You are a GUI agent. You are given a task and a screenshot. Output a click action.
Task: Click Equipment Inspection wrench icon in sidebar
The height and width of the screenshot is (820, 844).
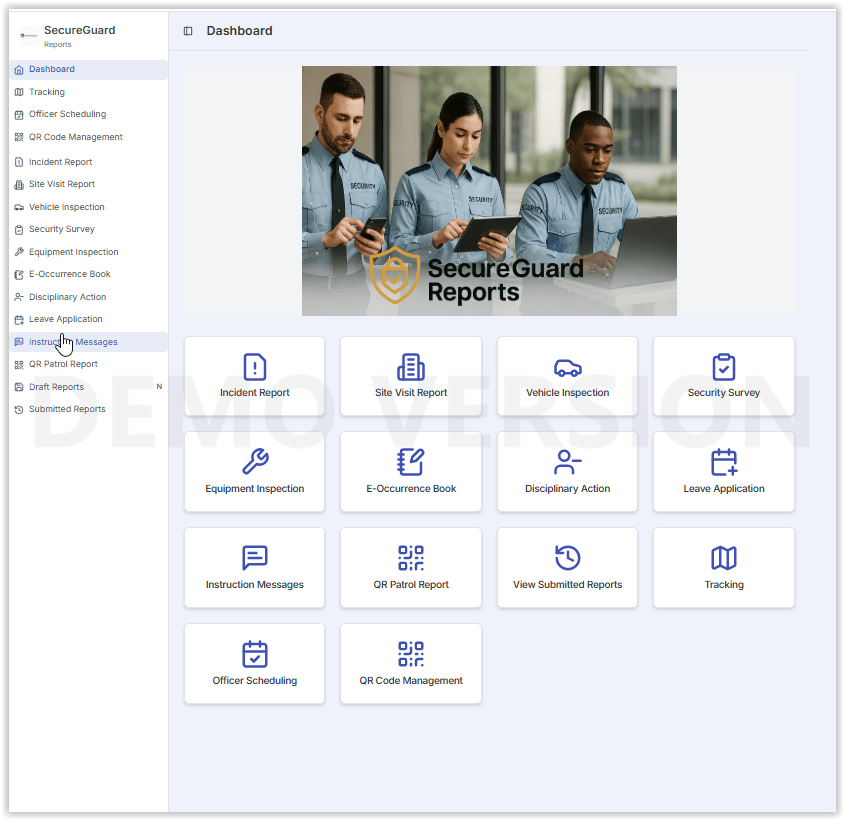(19, 252)
